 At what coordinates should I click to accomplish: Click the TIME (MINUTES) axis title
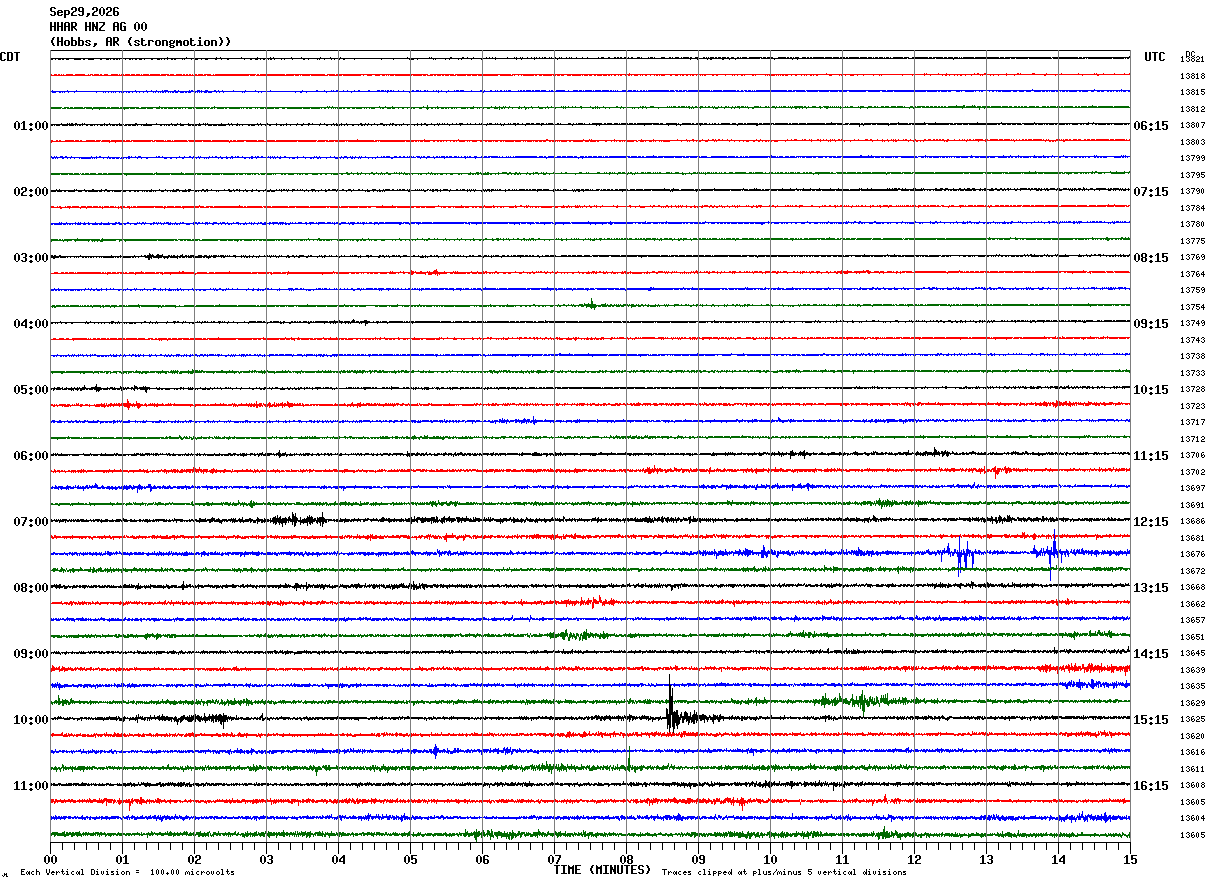(602, 870)
